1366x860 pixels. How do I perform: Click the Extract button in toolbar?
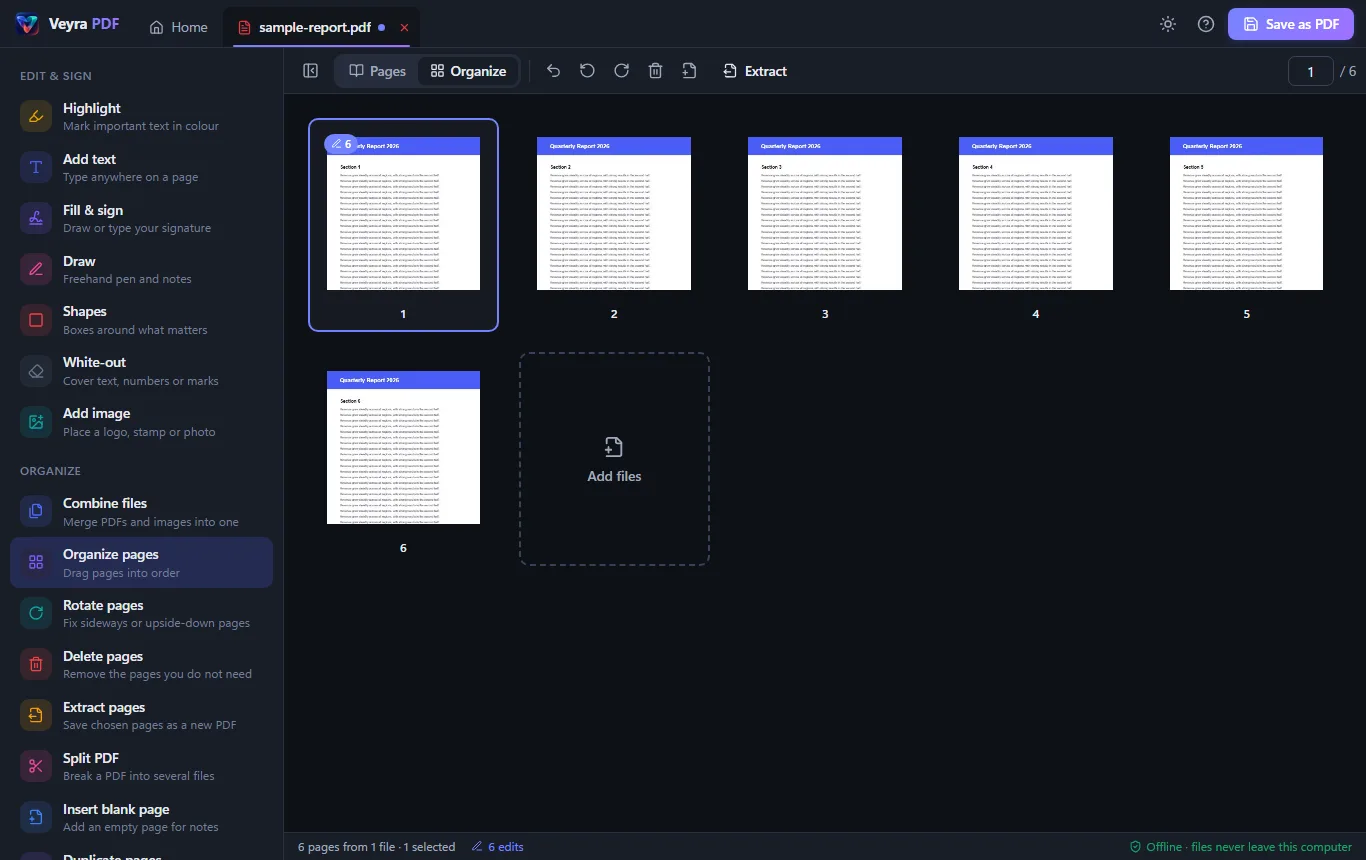coord(755,71)
